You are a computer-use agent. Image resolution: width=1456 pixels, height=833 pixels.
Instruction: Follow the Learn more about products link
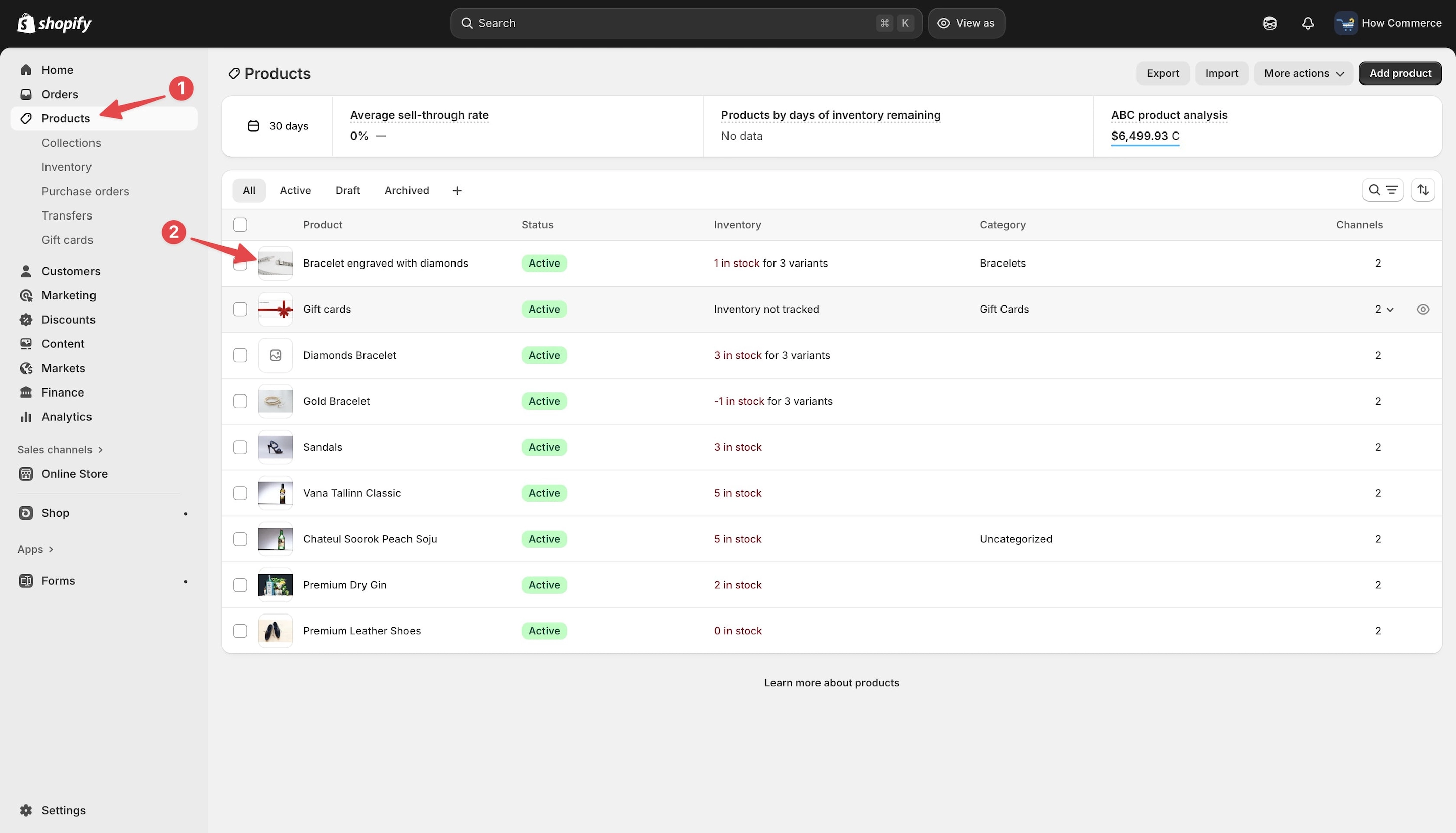tap(831, 683)
